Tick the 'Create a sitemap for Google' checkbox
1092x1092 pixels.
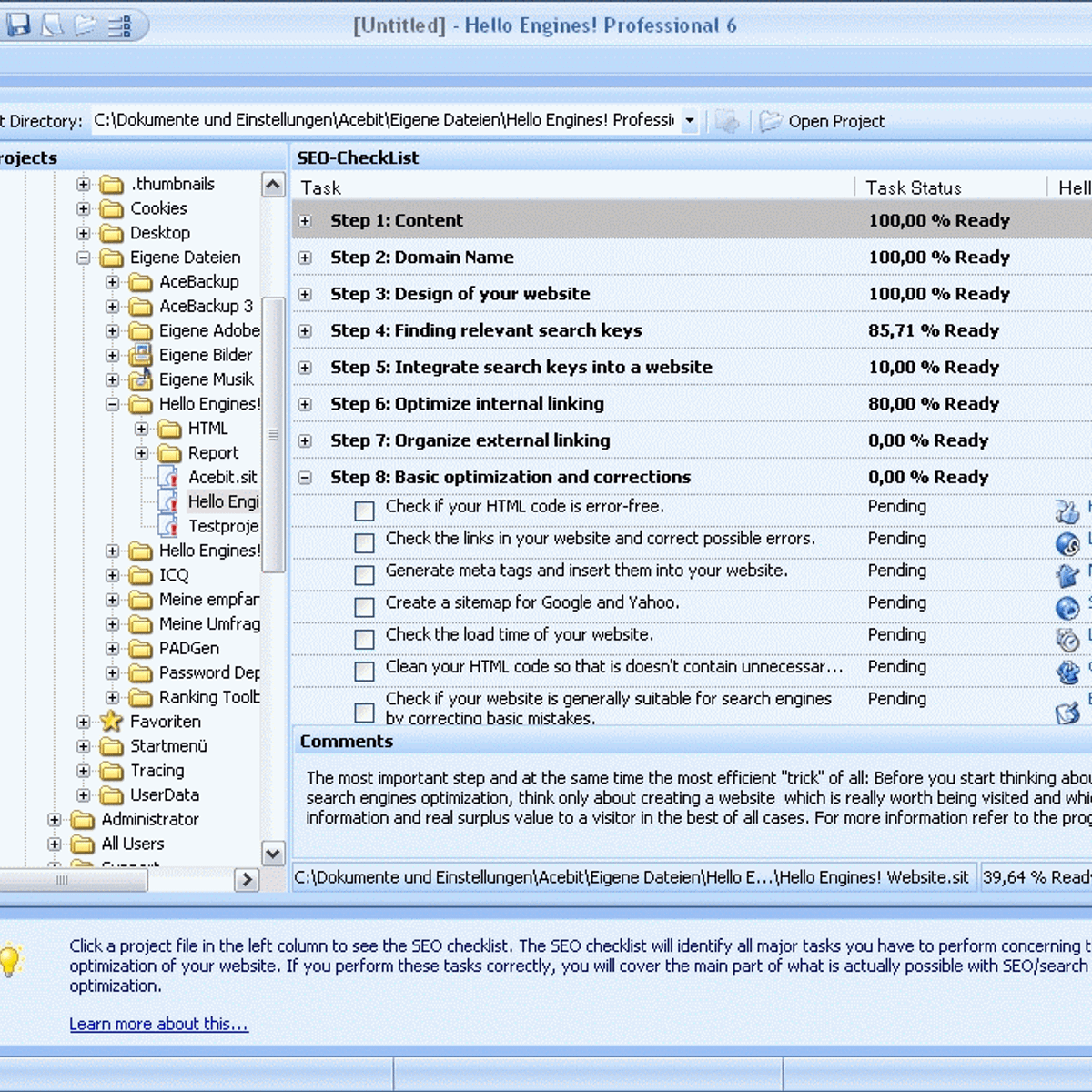[x=364, y=607]
